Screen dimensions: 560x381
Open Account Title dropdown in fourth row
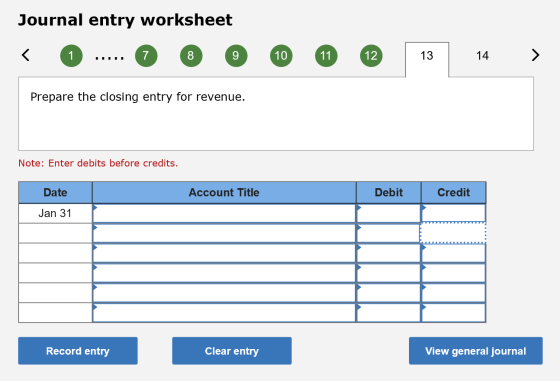pyautogui.click(x=224, y=273)
